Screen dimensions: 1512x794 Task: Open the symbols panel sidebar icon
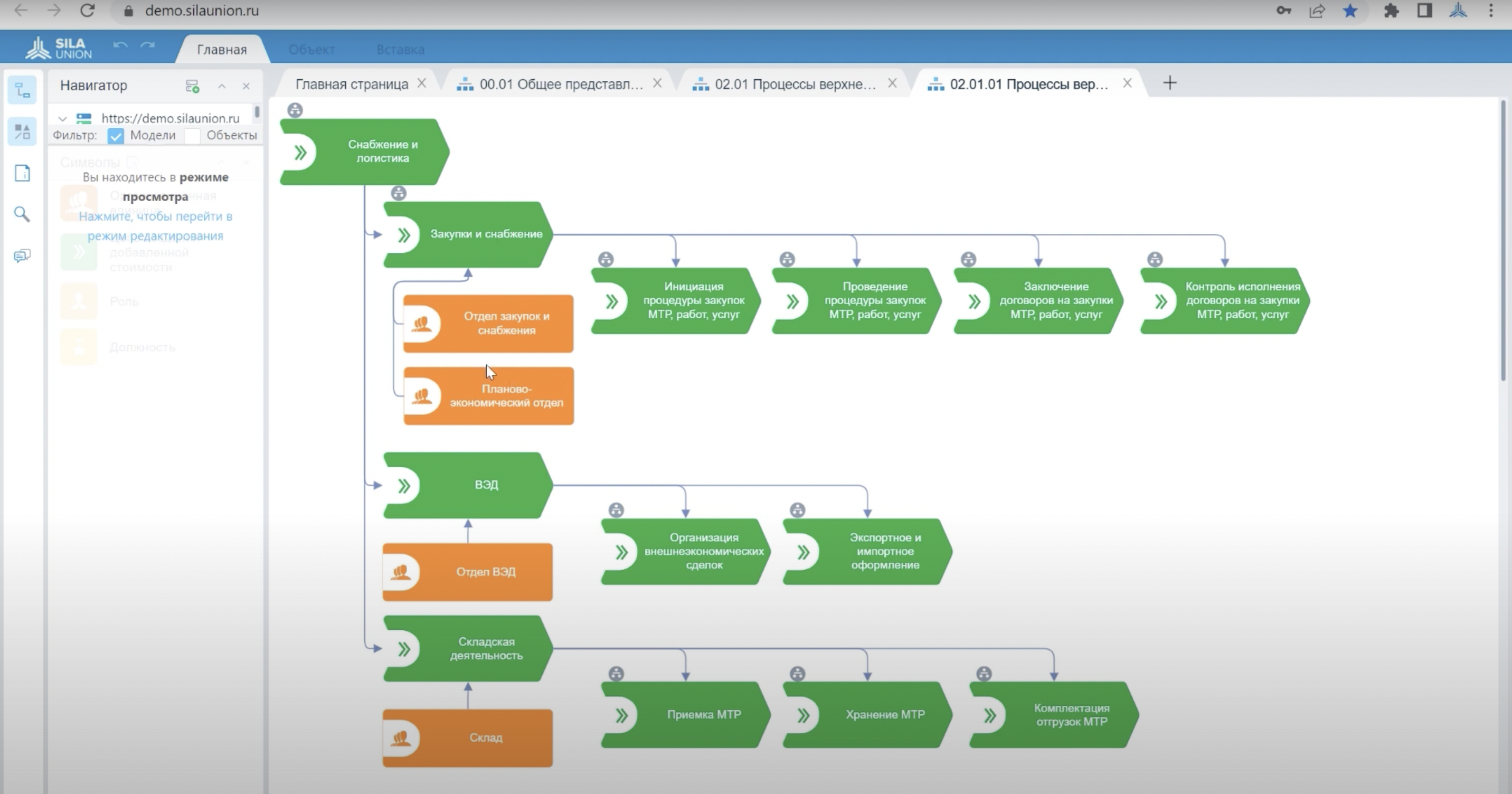(x=22, y=131)
